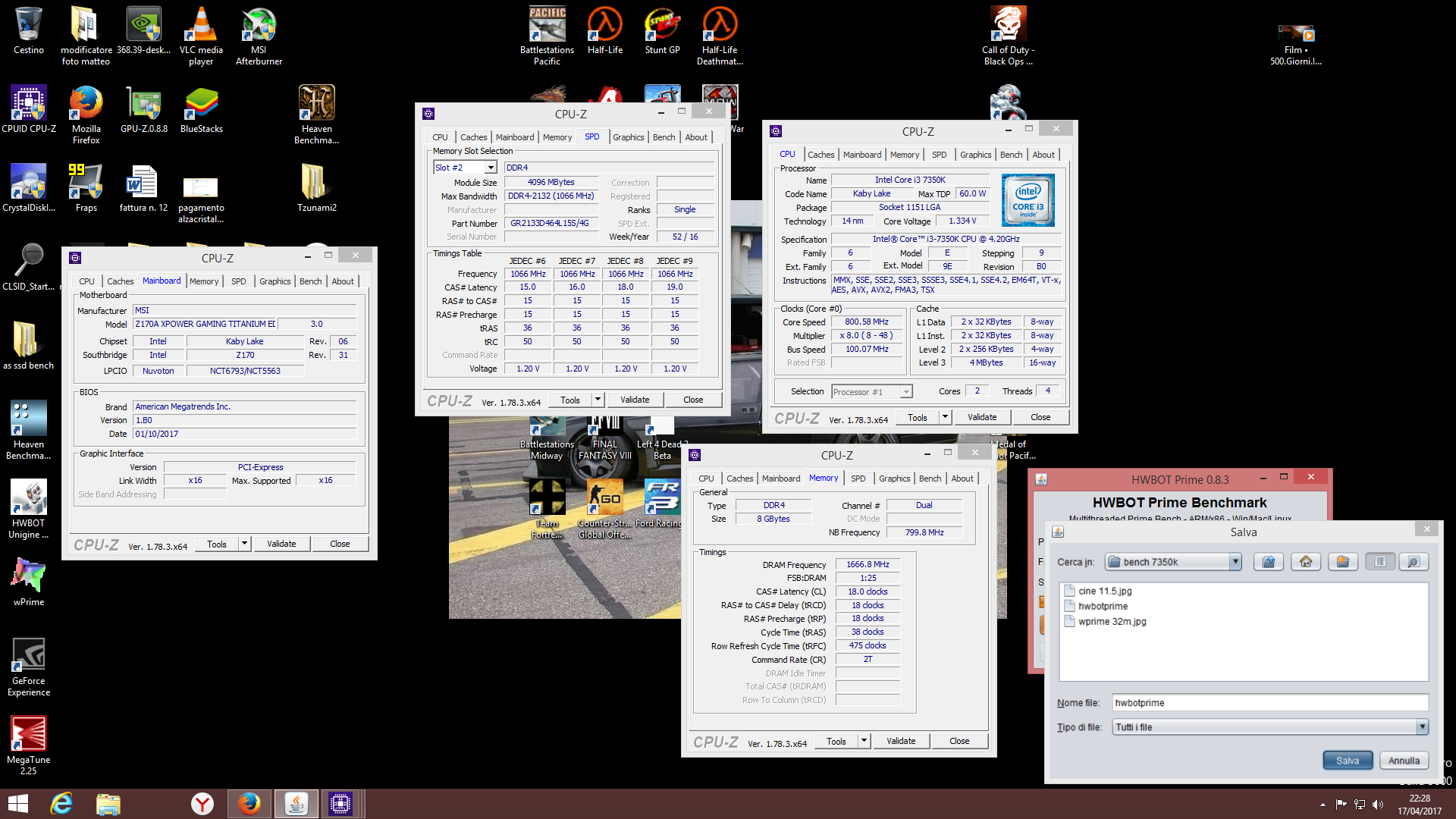This screenshot has height=819, width=1456.
Task: Select the CPUID CPU-Z desktop shortcut
Action: (29, 110)
